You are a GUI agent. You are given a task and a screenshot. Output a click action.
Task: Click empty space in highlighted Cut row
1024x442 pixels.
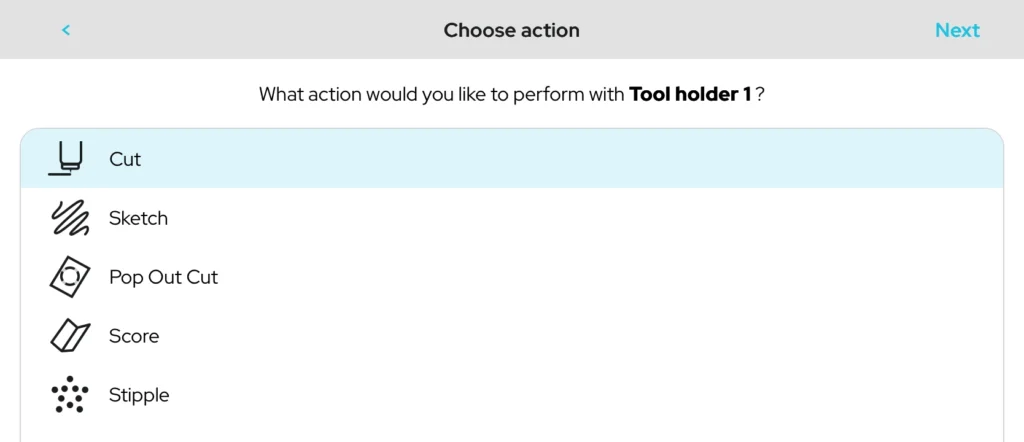600,159
